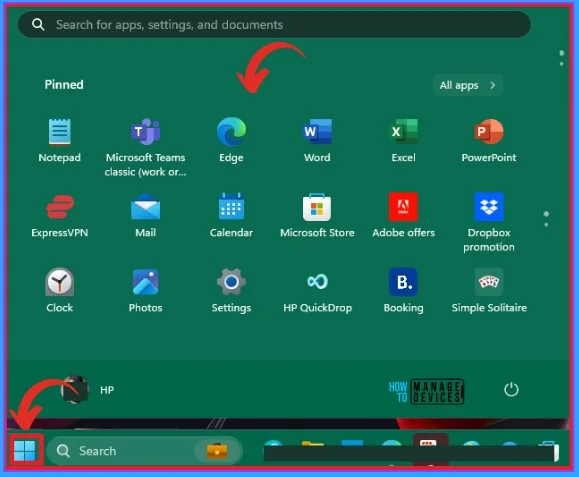
Task: Expand the All apps list
Action: [467, 85]
